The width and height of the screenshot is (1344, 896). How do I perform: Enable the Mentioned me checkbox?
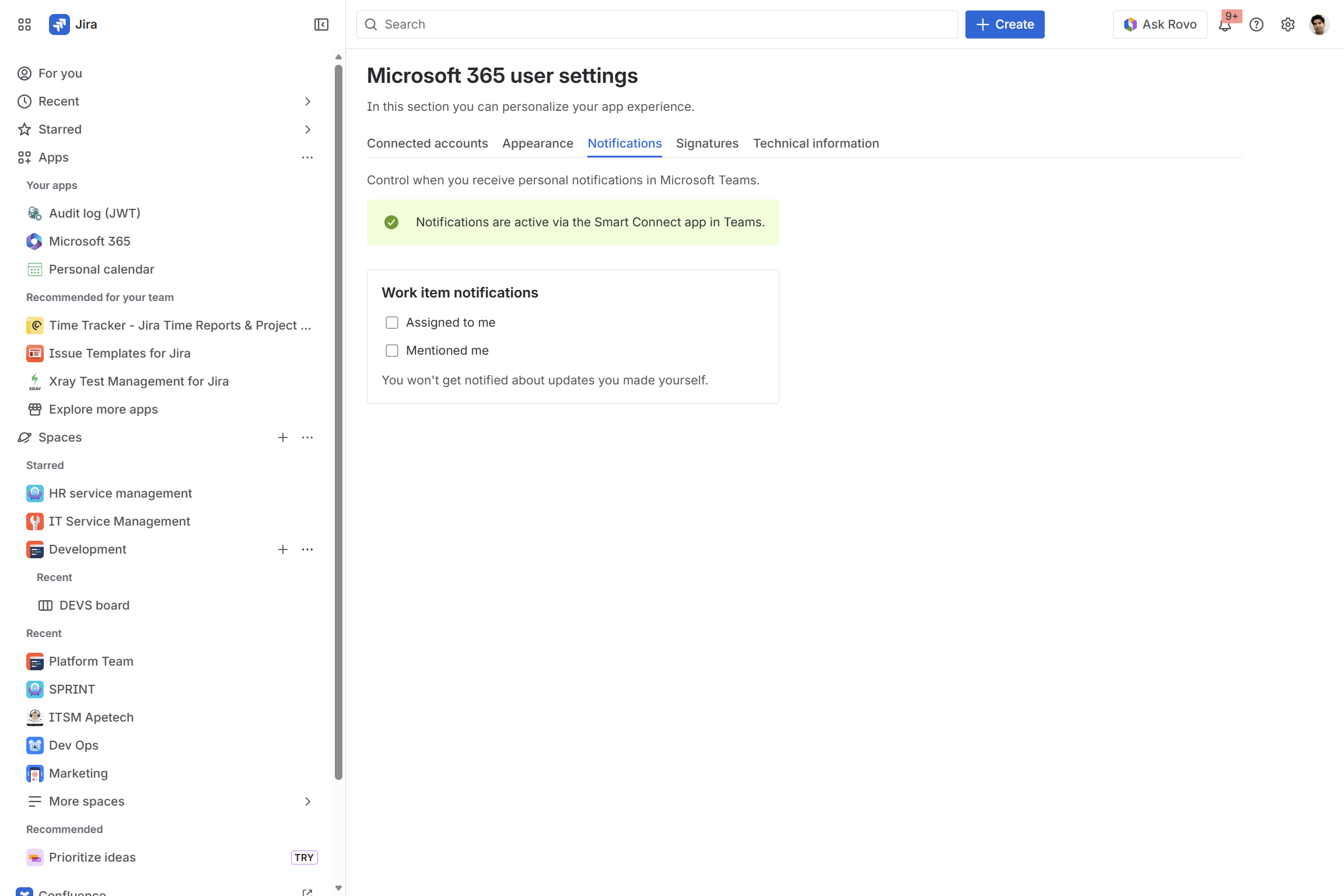392,351
